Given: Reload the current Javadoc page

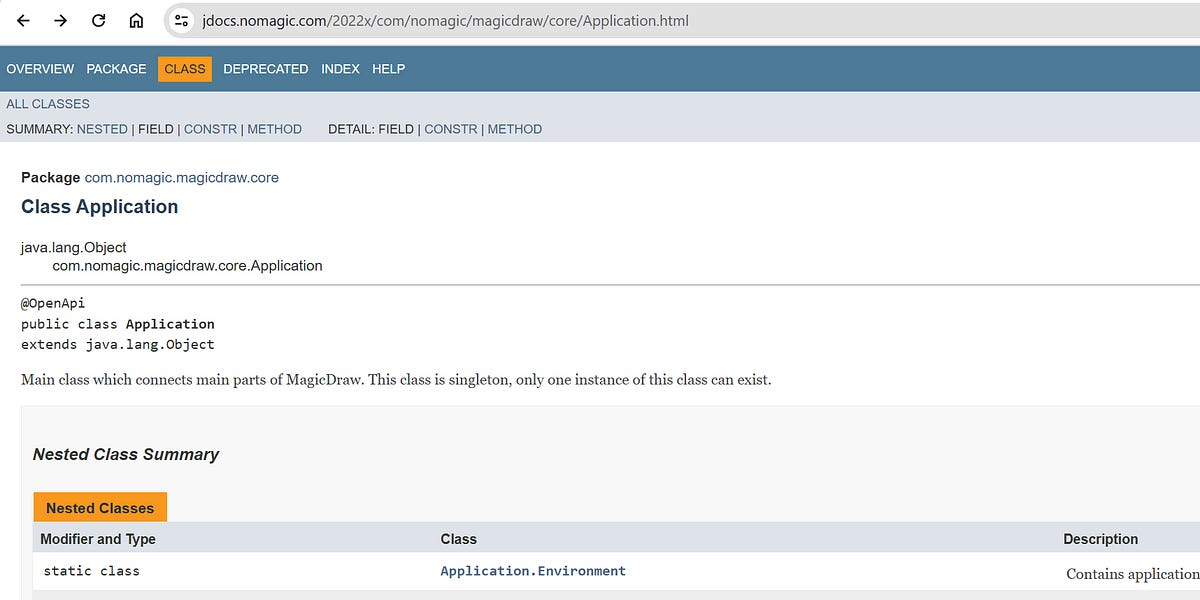Looking at the screenshot, I should coord(100,19).
